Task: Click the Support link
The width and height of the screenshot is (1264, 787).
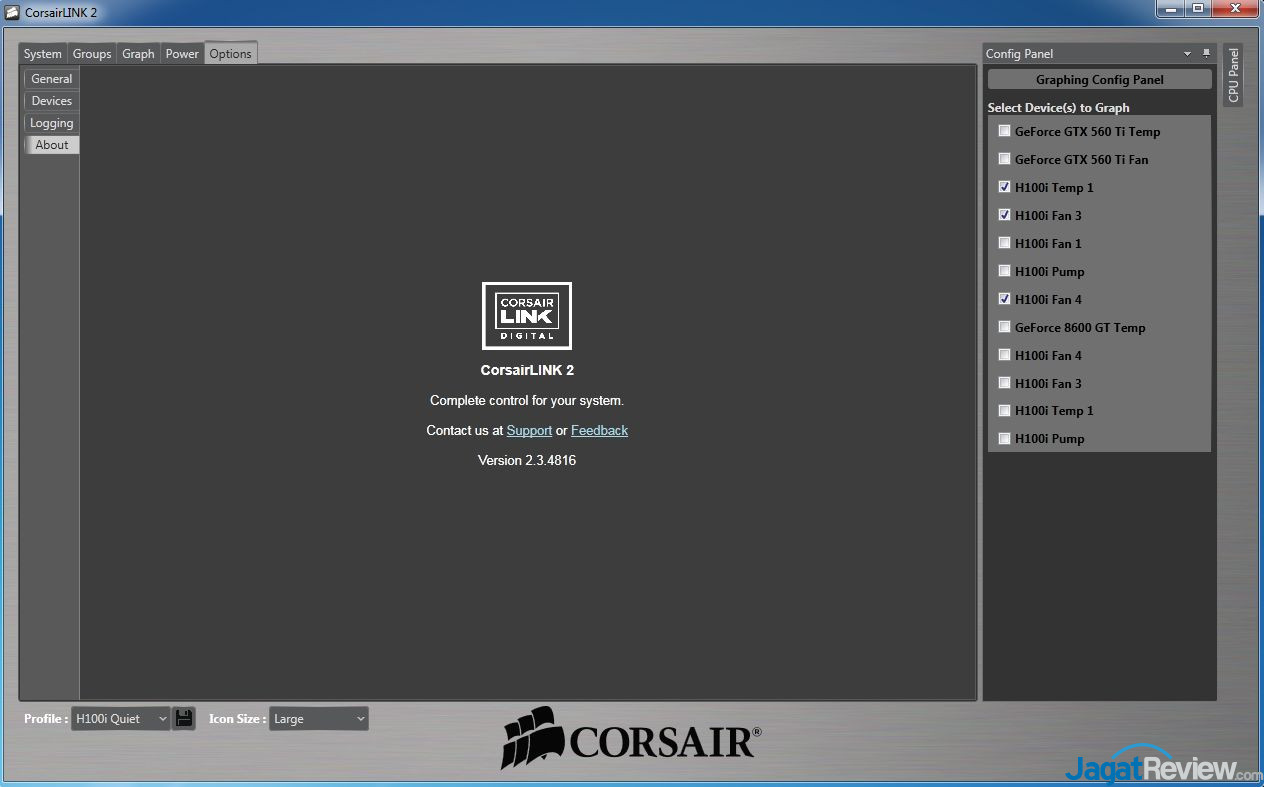Action: point(529,430)
